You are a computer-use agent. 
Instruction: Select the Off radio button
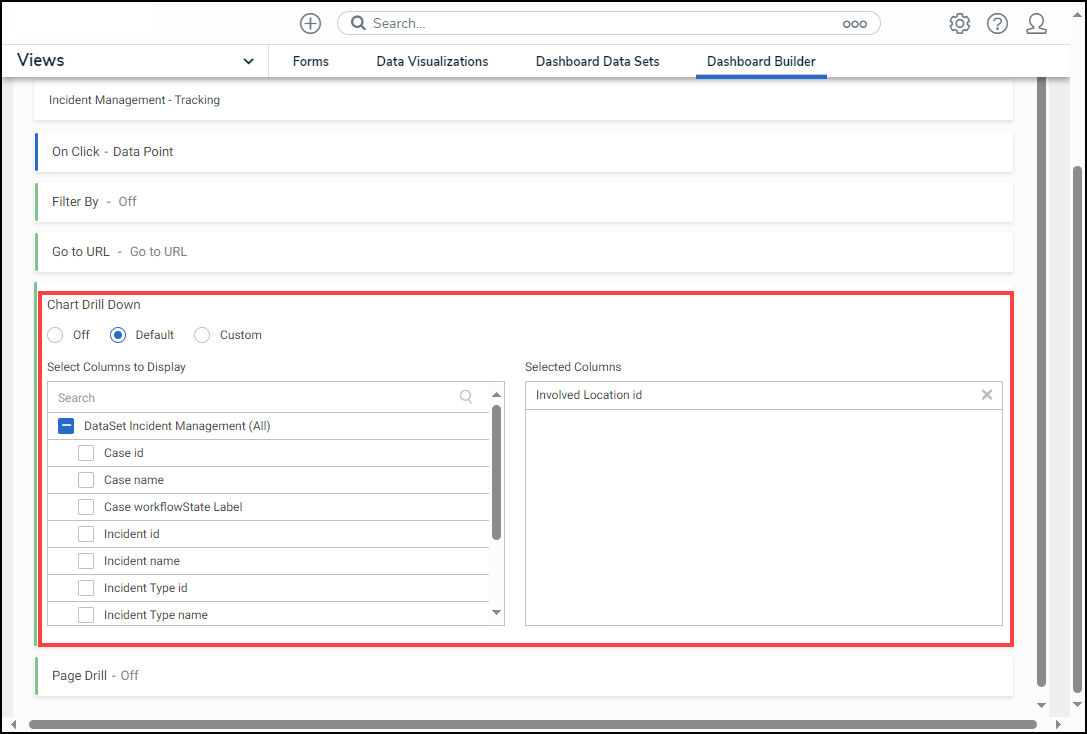pyautogui.click(x=55, y=335)
